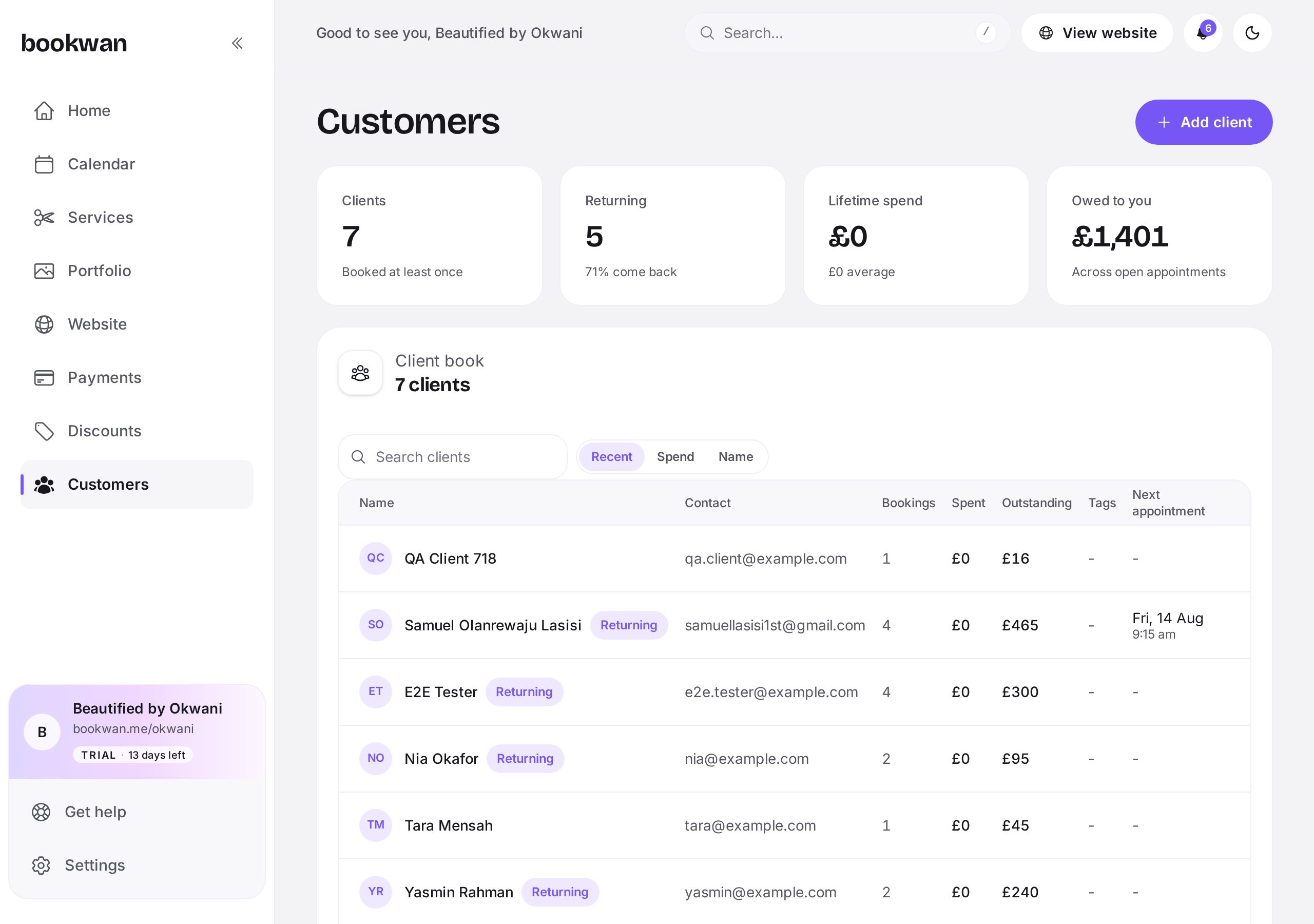Image resolution: width=1314 pixels, height=924 pixels.
Task: Sort clients by Recent
Action: click(611, 457)
